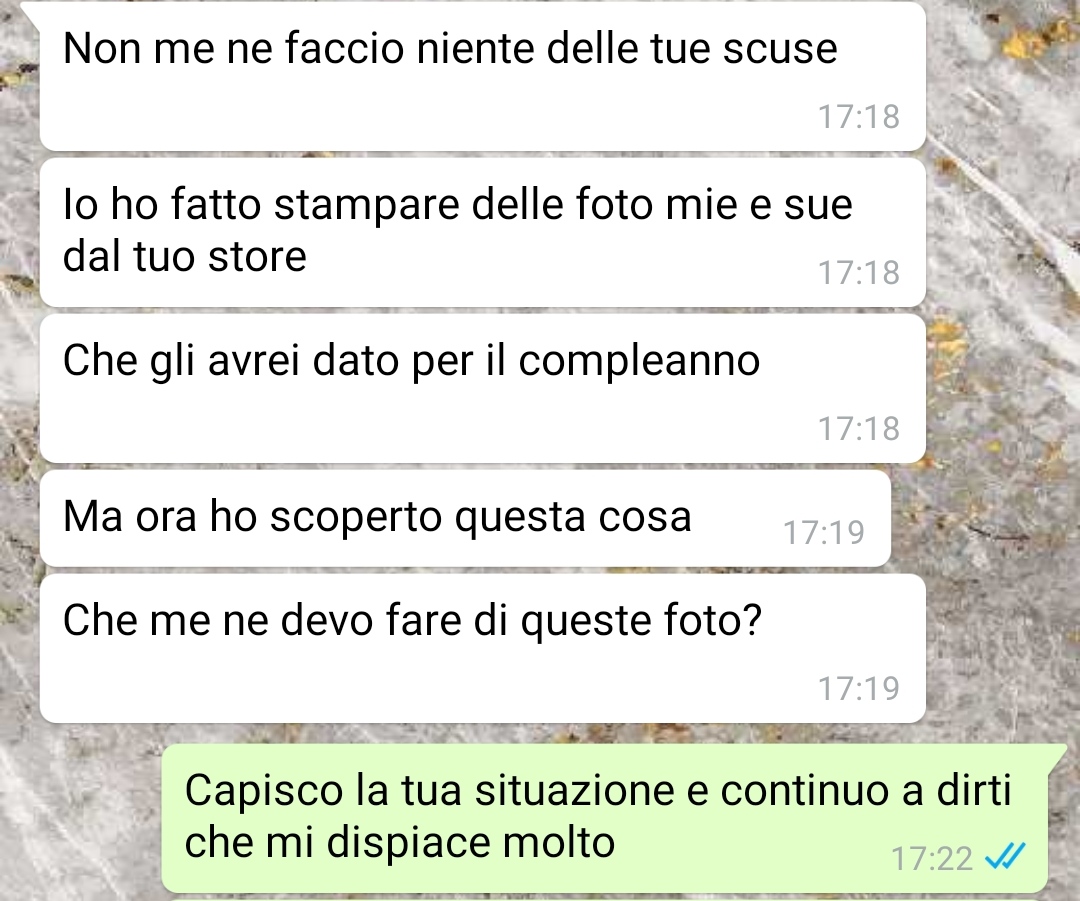Tap the 'Ma ora ho scoperto questa cosa' message

click(466, 518)
